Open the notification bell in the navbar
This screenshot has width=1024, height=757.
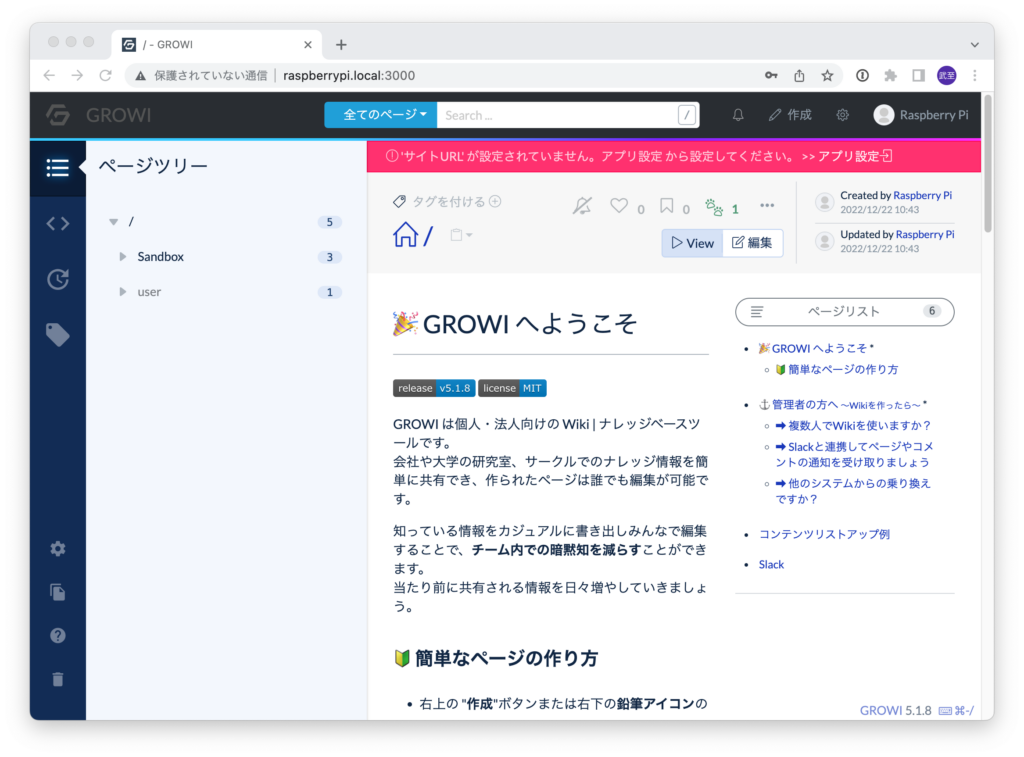click(737, 115)
